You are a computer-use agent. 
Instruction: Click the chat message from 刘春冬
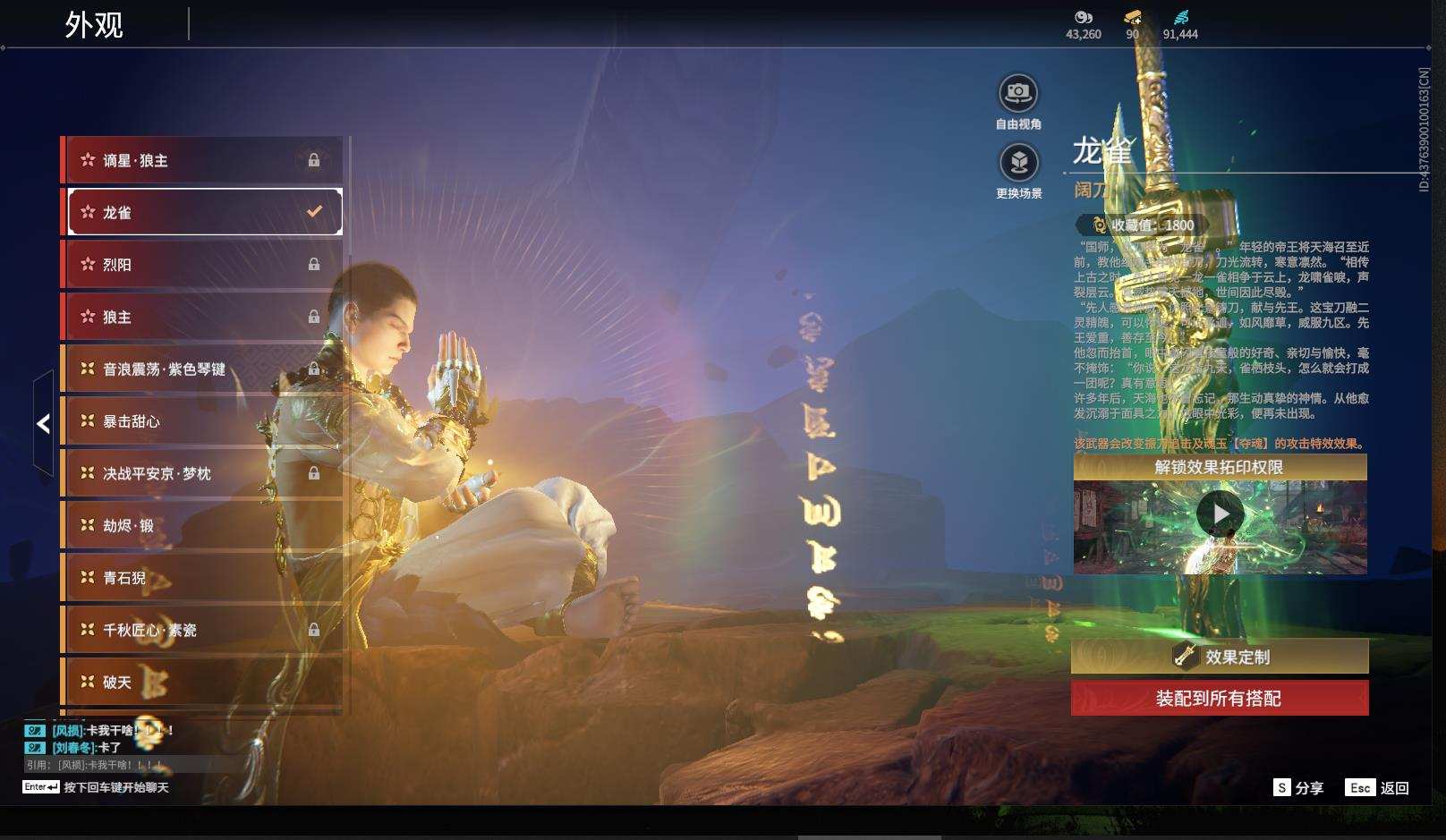[86, 747]
